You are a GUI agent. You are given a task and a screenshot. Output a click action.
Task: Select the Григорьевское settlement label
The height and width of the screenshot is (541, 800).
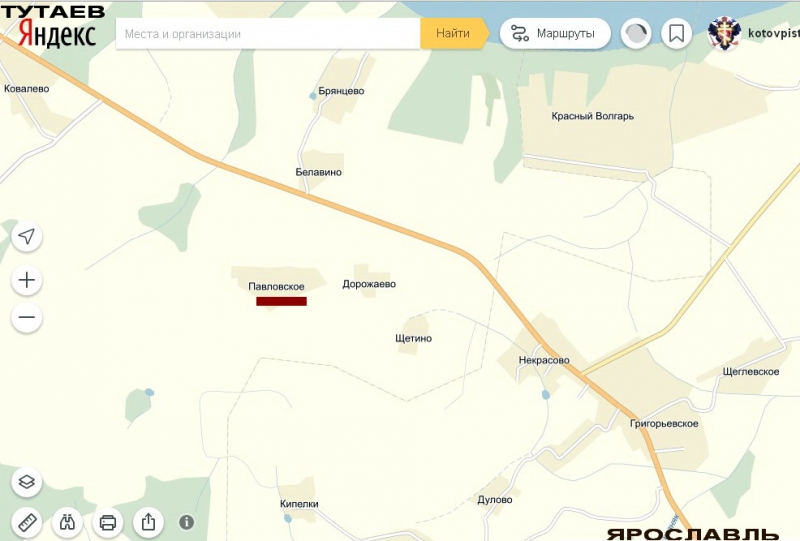click(664, 424)
